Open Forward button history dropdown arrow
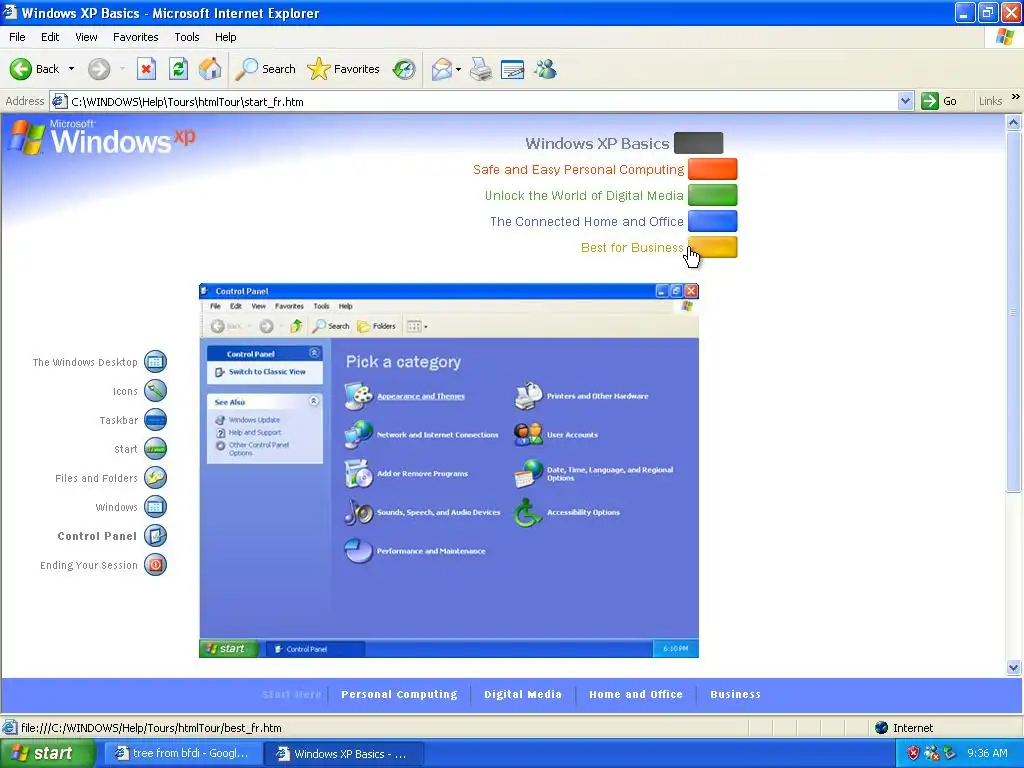The image size is (1024, 768). click(x=122, y=69)
